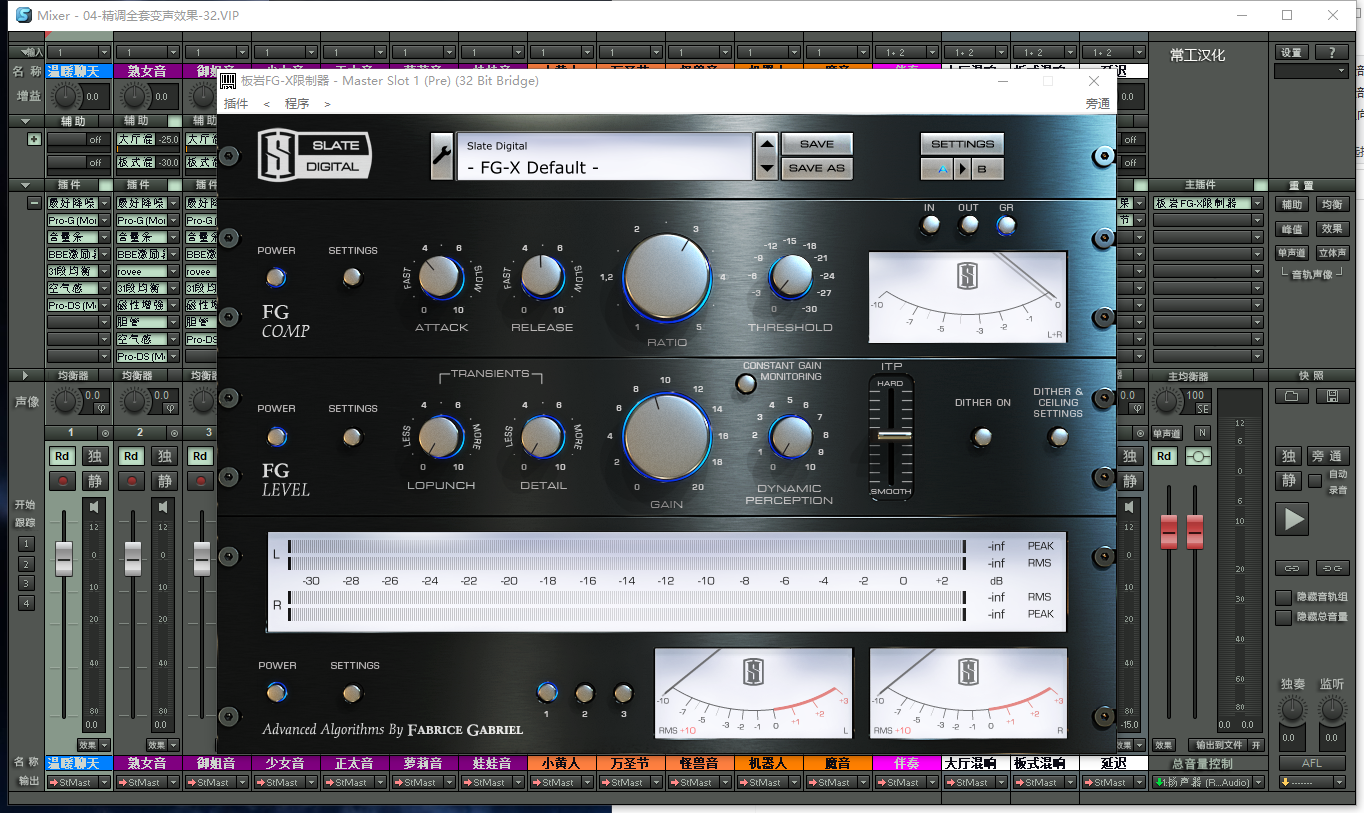This screenshot has height=813, width=1364.
Task: Click the wrench preset tool icon
Action: pos(442,157)
